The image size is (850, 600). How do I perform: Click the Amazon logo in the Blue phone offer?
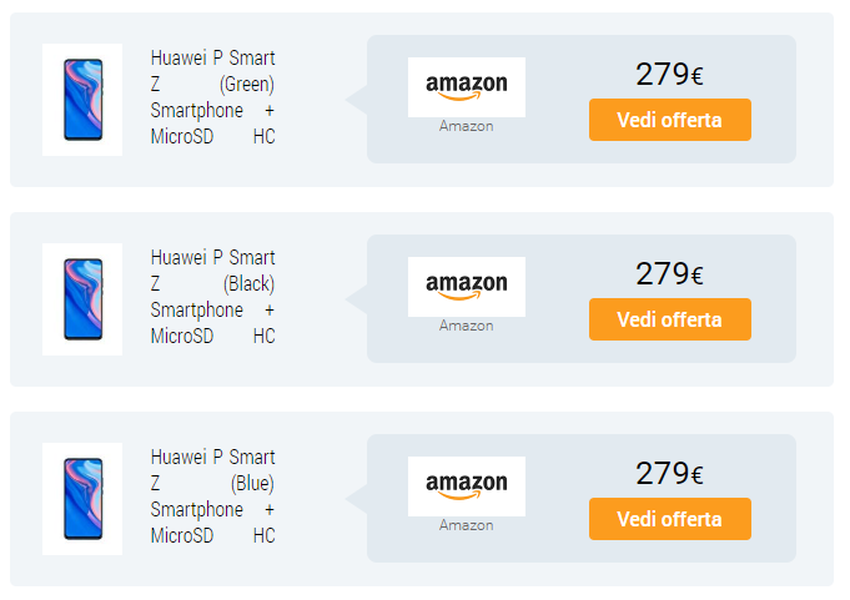(x=466, y=486)
